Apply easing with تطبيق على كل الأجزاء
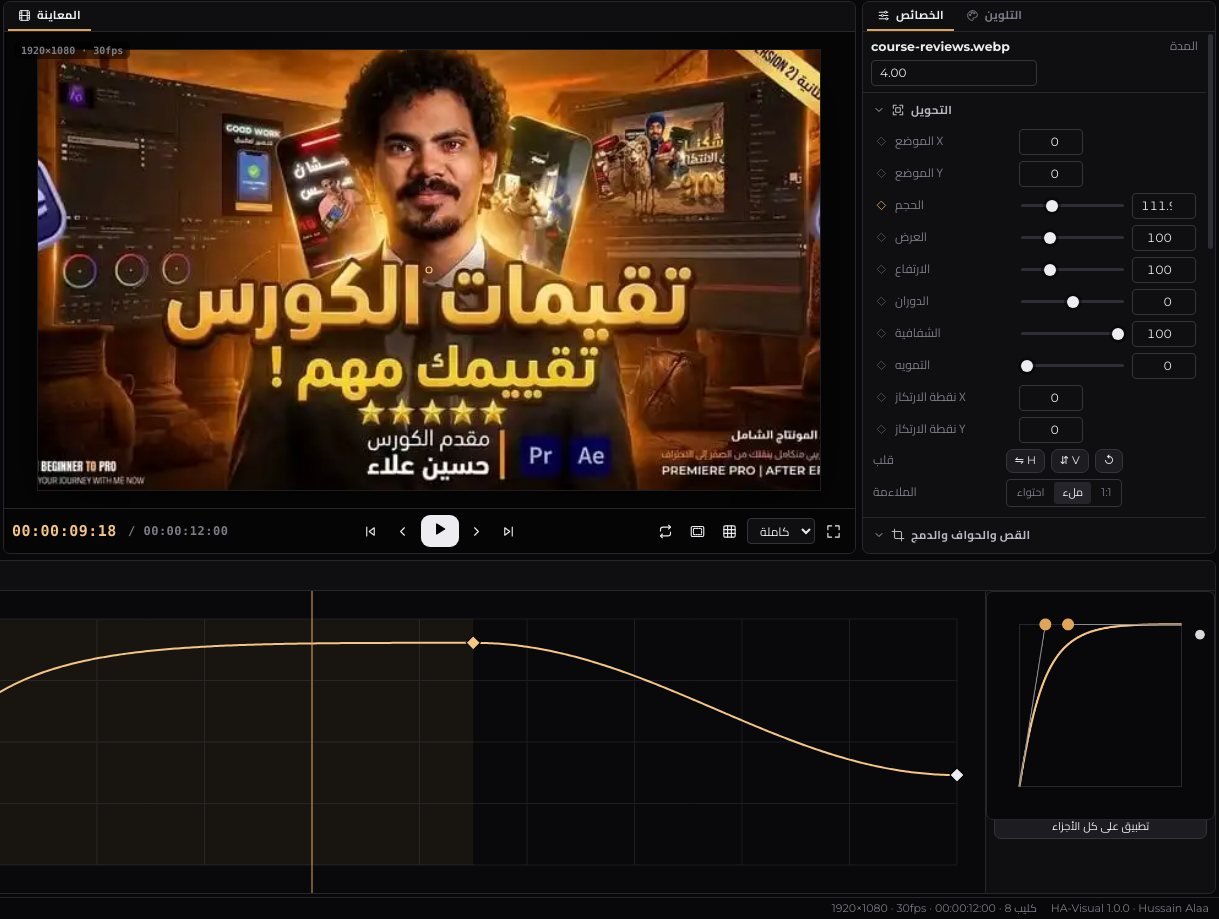This screenshot has height=919, width=1219. coord(1100,827)
